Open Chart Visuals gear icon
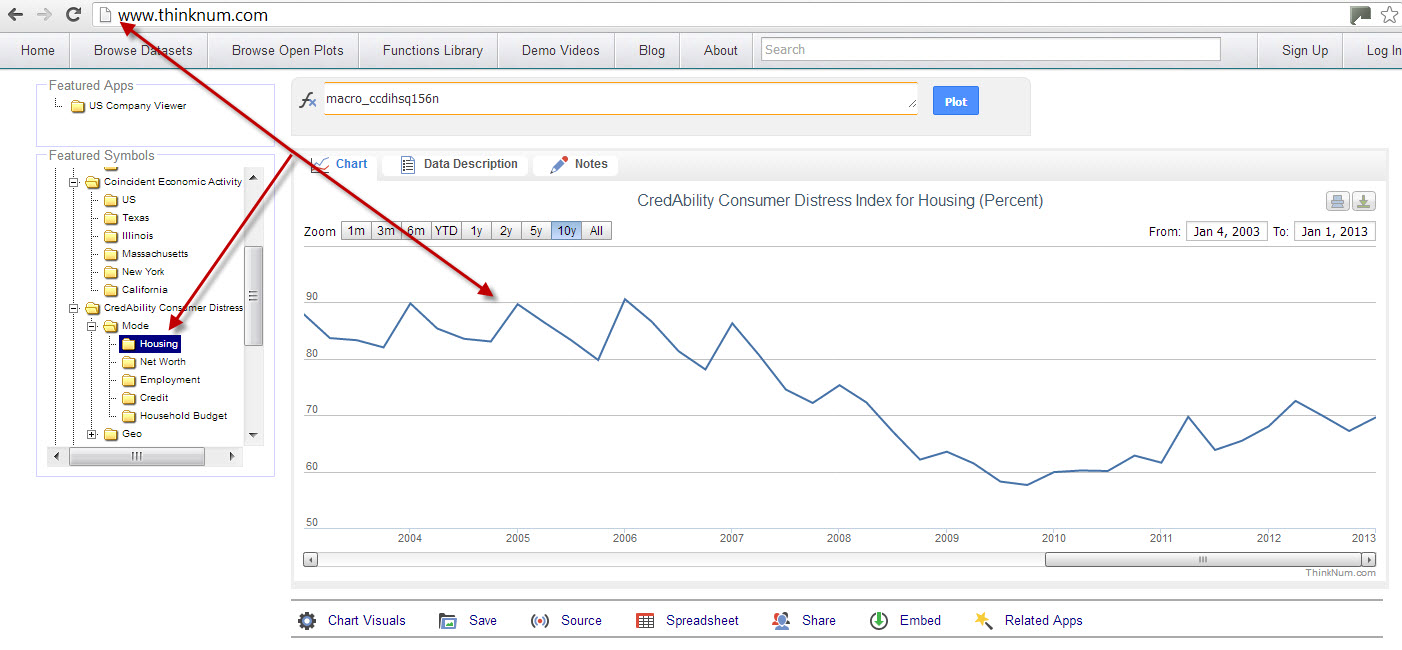 click(x=307, y=621)
